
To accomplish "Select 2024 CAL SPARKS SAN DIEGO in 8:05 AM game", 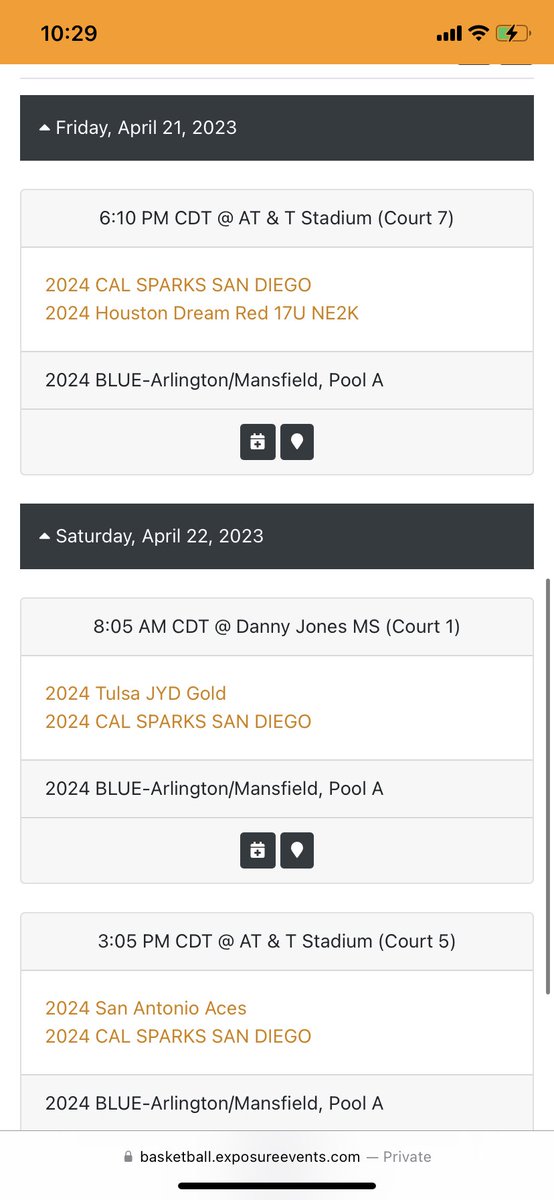I will click(178, 721).
